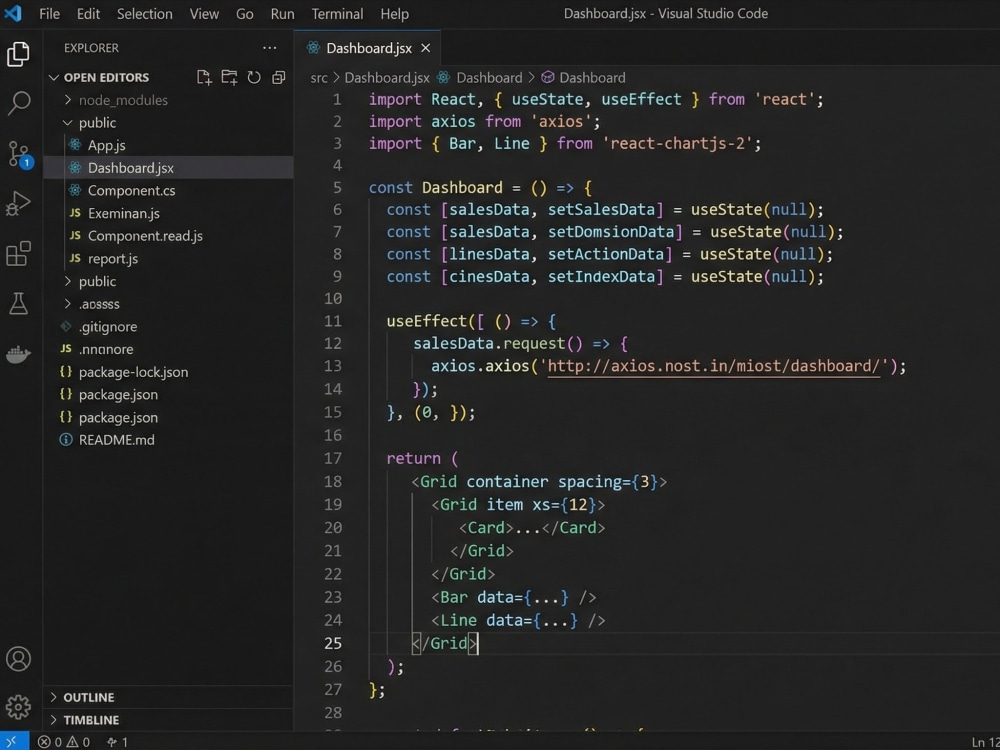Open the Extensions view
This screenshot has width=1000, height=750.
tap(18, 254)
